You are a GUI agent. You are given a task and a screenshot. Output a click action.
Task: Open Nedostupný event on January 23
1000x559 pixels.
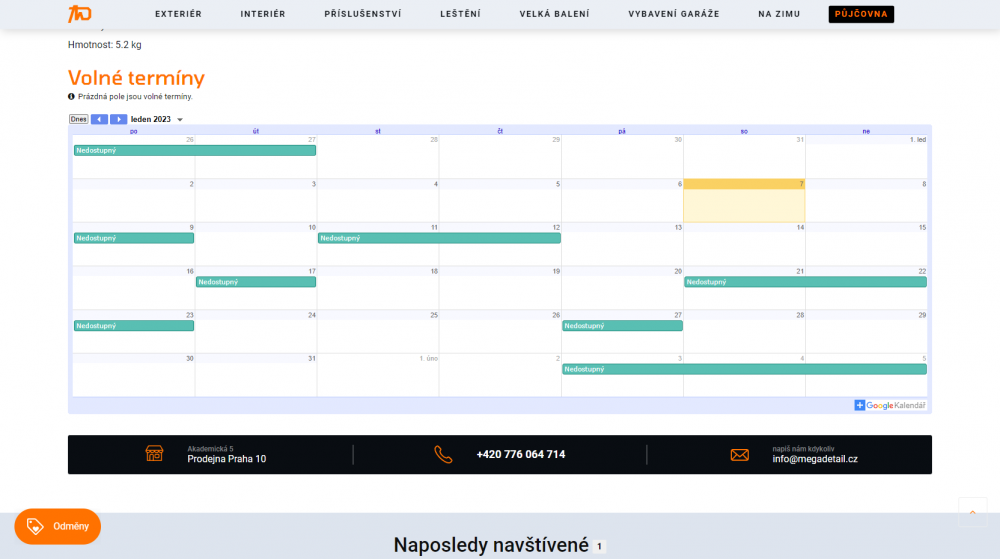point(134,326)
